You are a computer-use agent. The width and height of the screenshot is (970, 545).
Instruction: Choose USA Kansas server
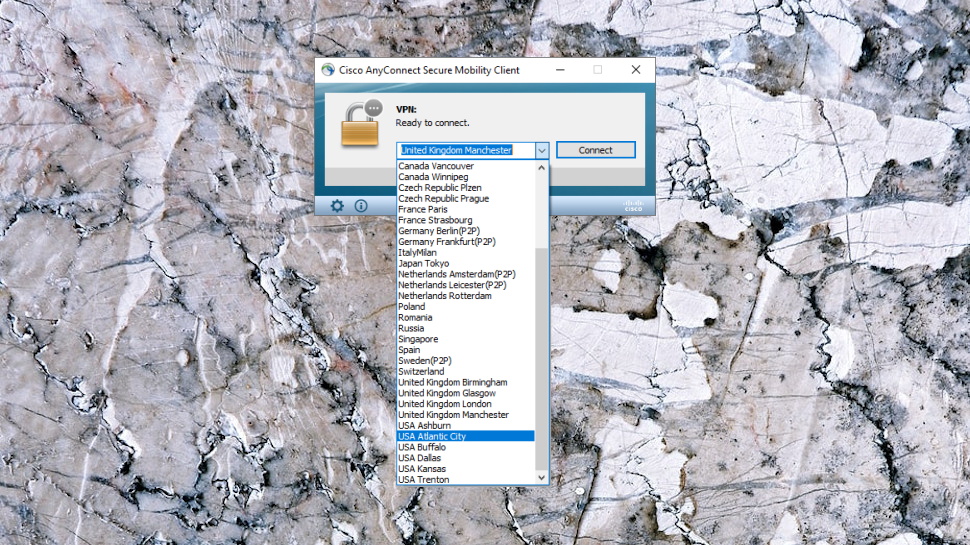(466, 469)
